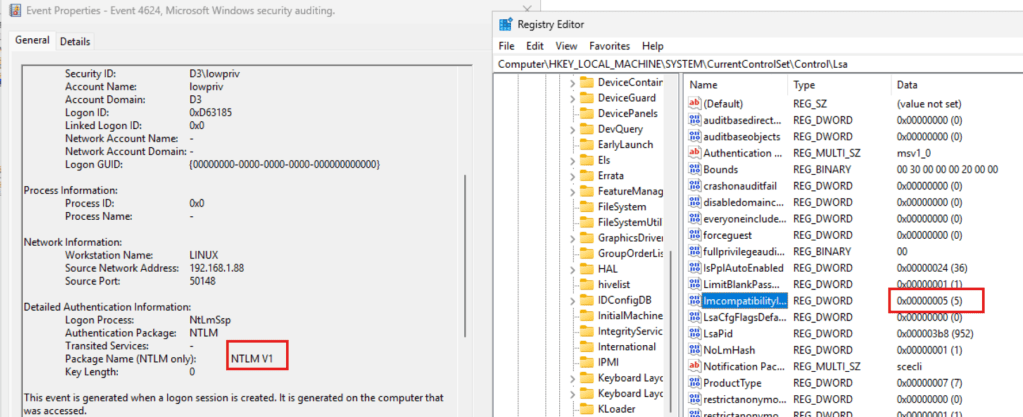Select the Notification Packages multi-string icon
This screenshot has width=1023, height=417.
pos(694,366)
